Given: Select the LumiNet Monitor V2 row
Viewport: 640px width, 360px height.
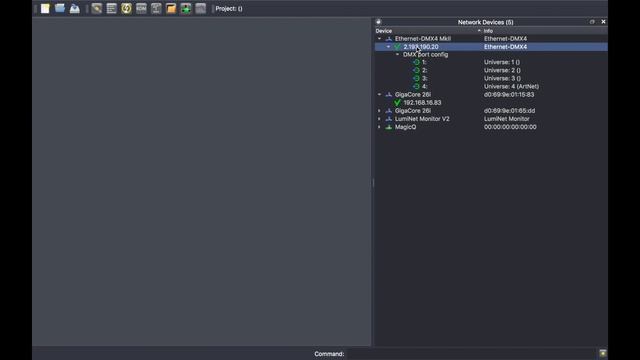Looking at the screenshot, I should 491,119.
